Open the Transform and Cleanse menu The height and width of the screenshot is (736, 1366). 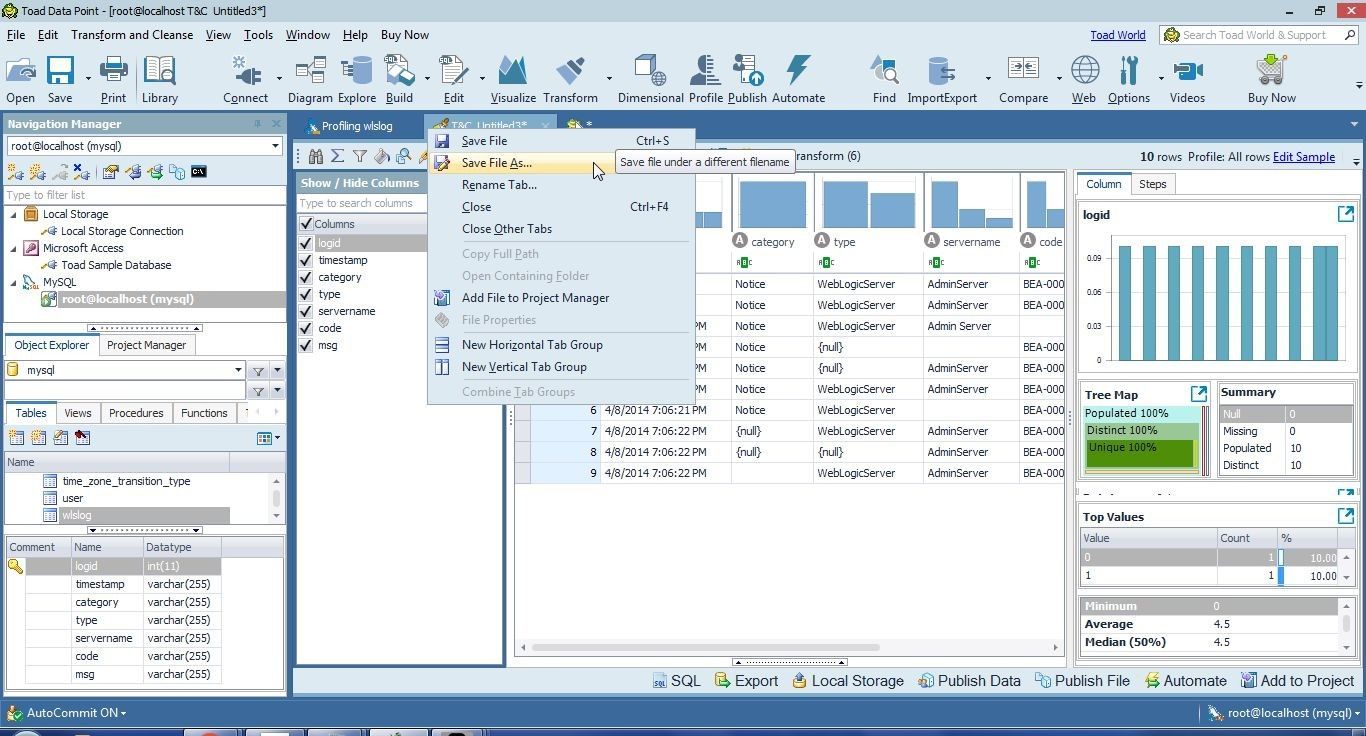[132, 35]
